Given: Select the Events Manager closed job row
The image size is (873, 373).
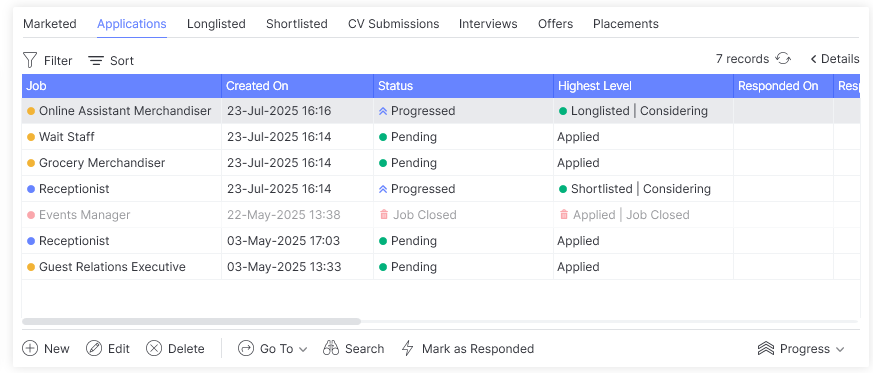Looking at the screenshot, I should point(441,215).
